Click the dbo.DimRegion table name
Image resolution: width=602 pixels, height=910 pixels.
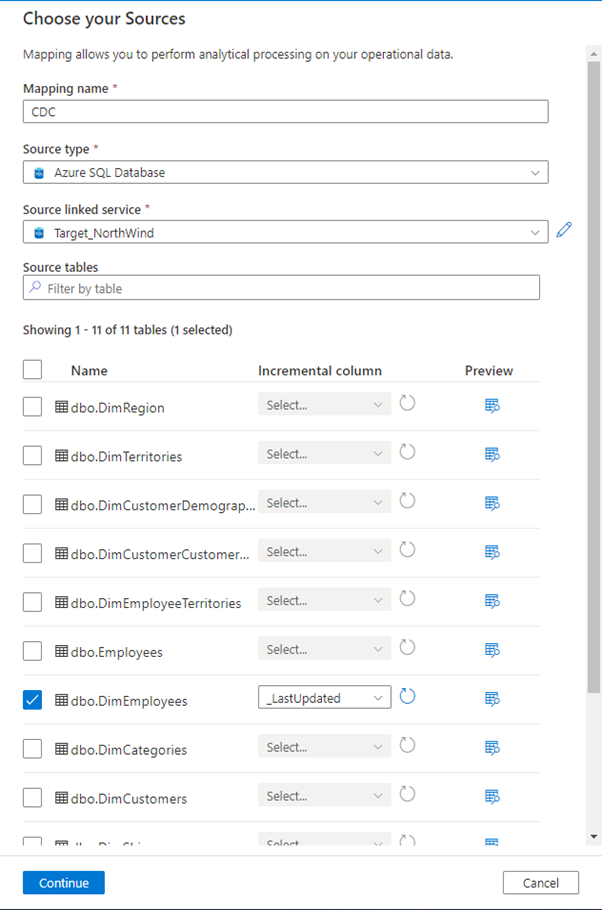pos(118,408)
